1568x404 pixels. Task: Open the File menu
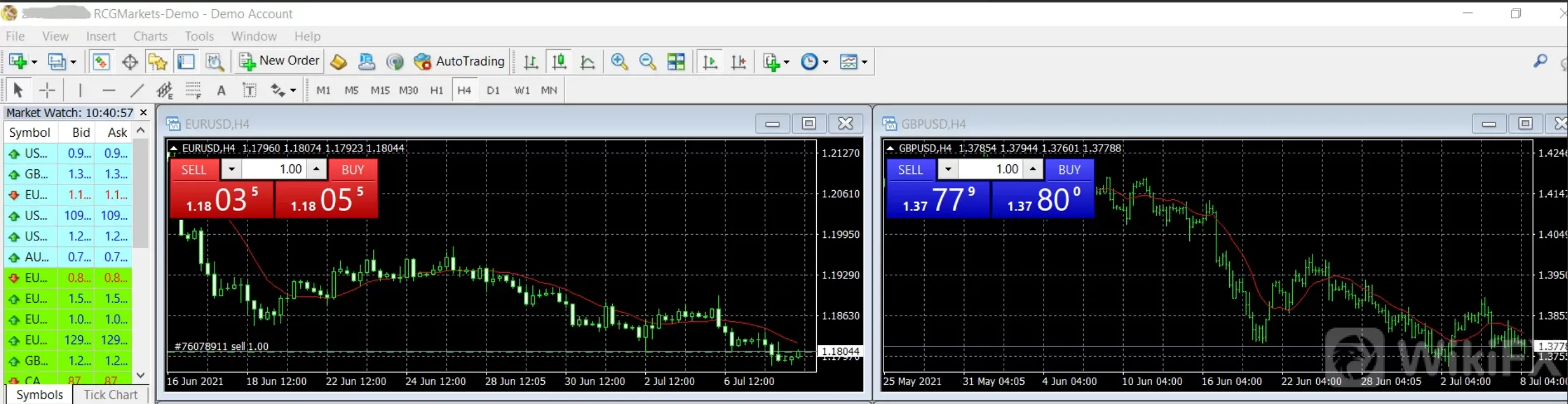[x=15, y=36]
